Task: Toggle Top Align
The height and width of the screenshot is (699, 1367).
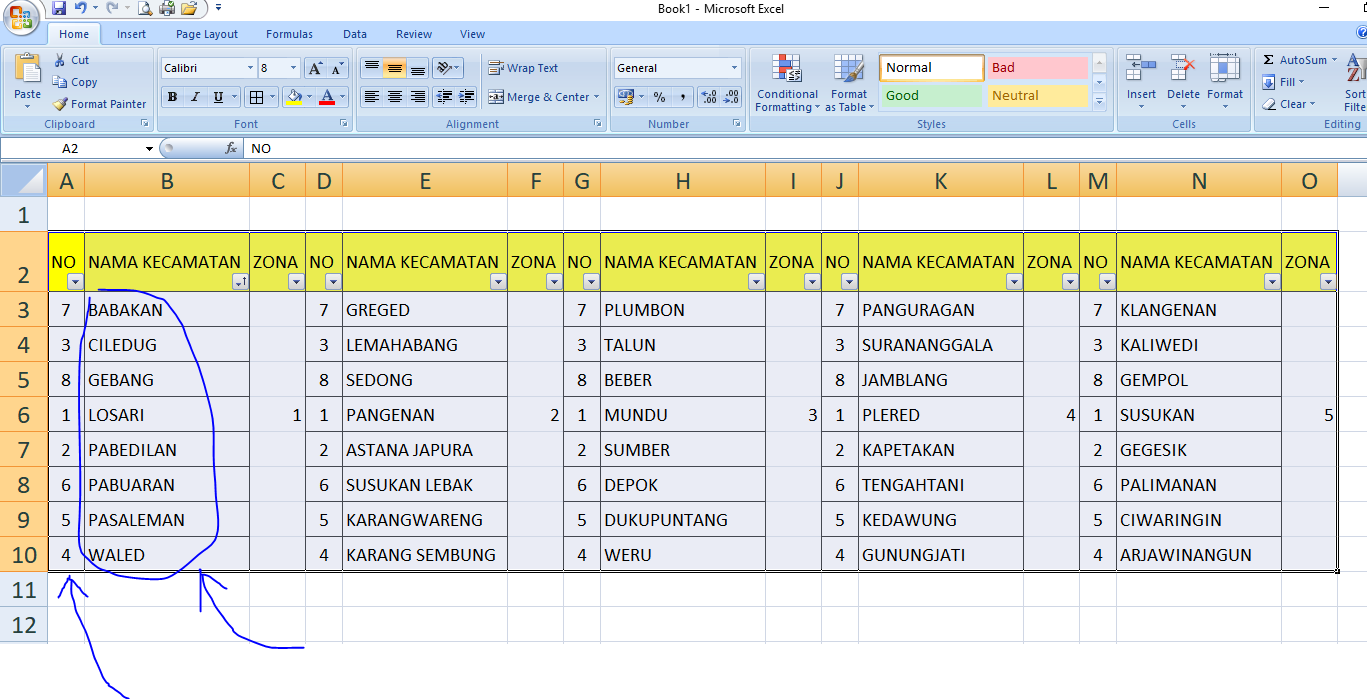Action: click(371, 68)
